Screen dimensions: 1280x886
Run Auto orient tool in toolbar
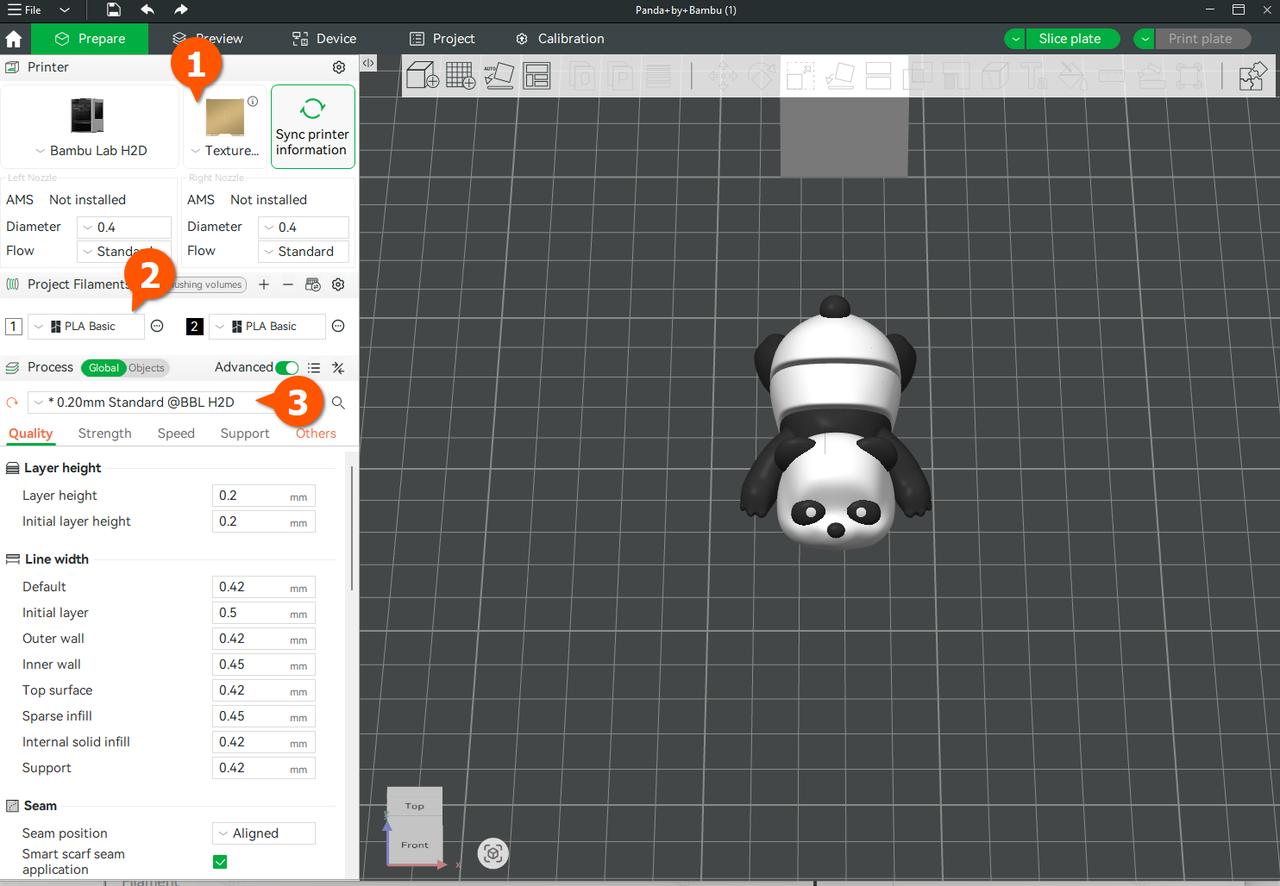point(499,75)
